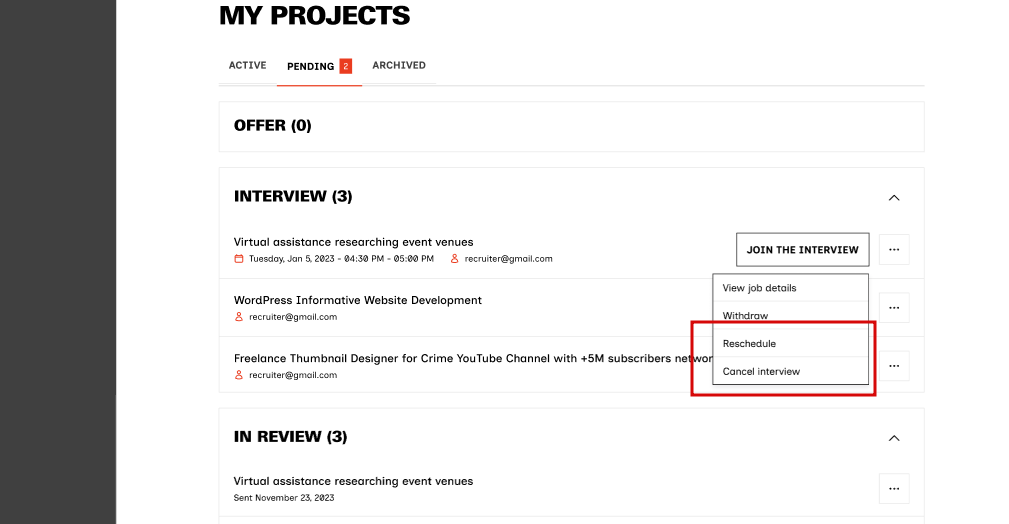The image size is (1009, 524).
Task: Click the calendar icon beside the interview date
Action: tap(239, 259)
